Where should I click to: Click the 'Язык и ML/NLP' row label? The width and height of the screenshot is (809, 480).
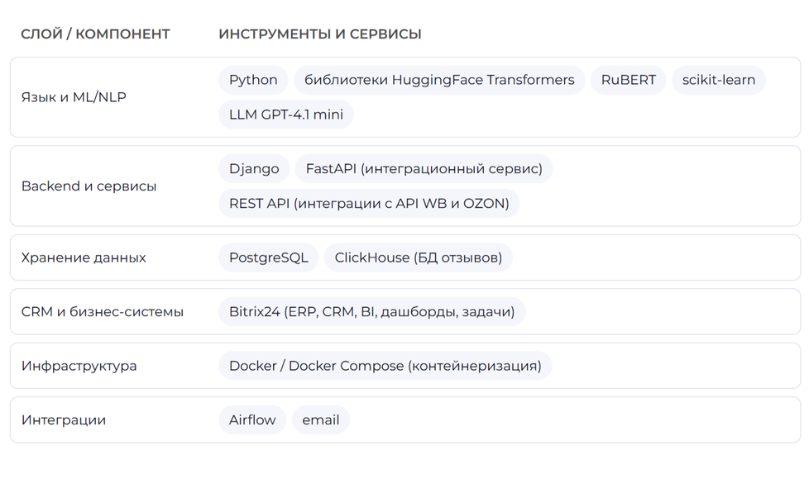pos(73,97)
